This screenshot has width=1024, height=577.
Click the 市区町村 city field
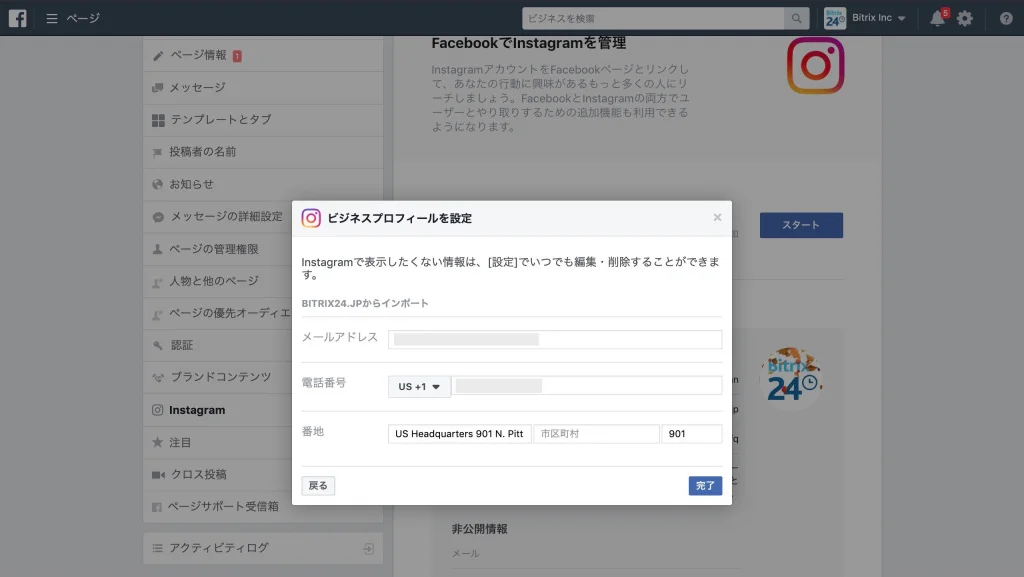(x=595, y=434)
